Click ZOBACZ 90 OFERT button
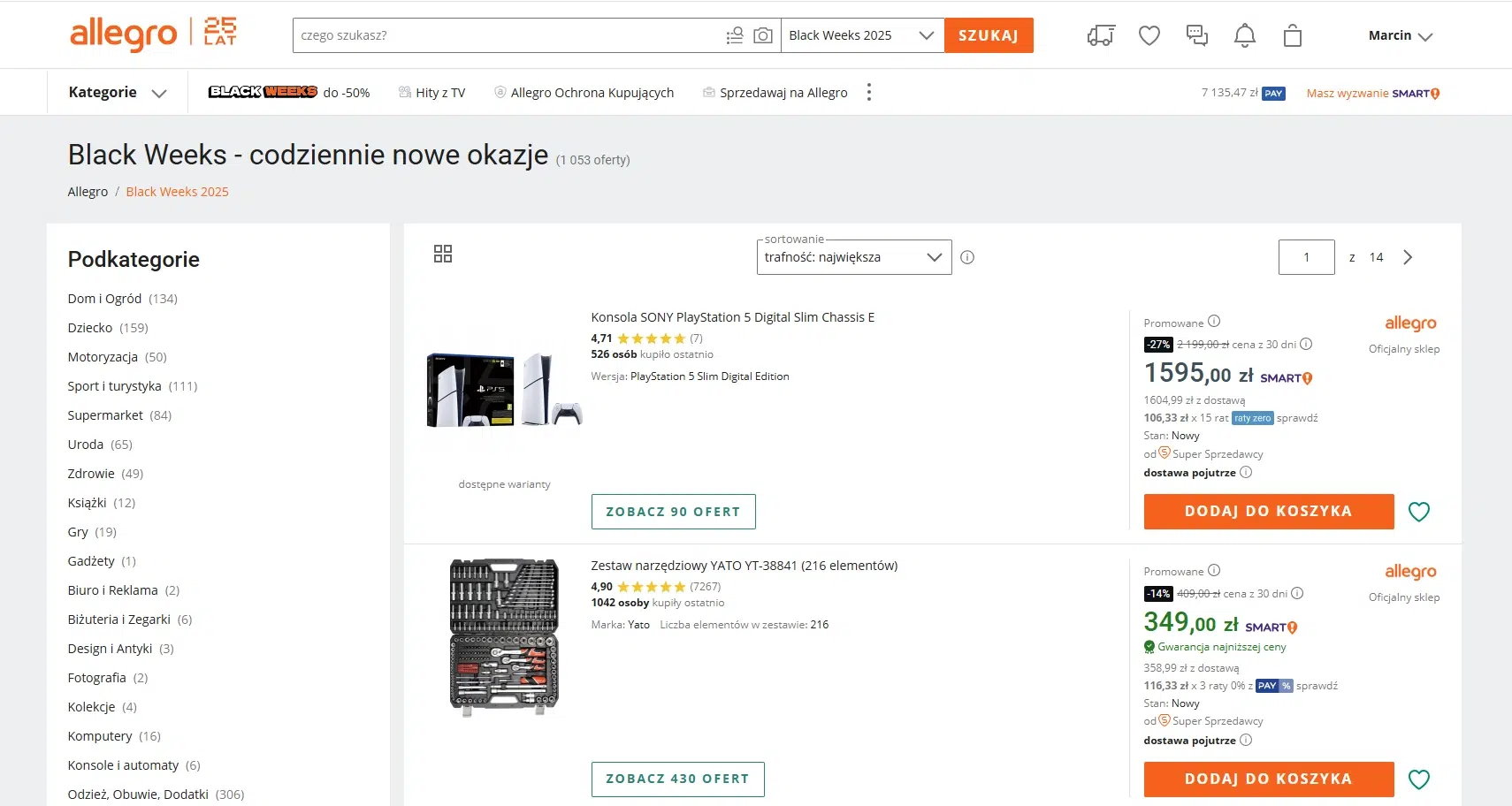 [673, 512]
